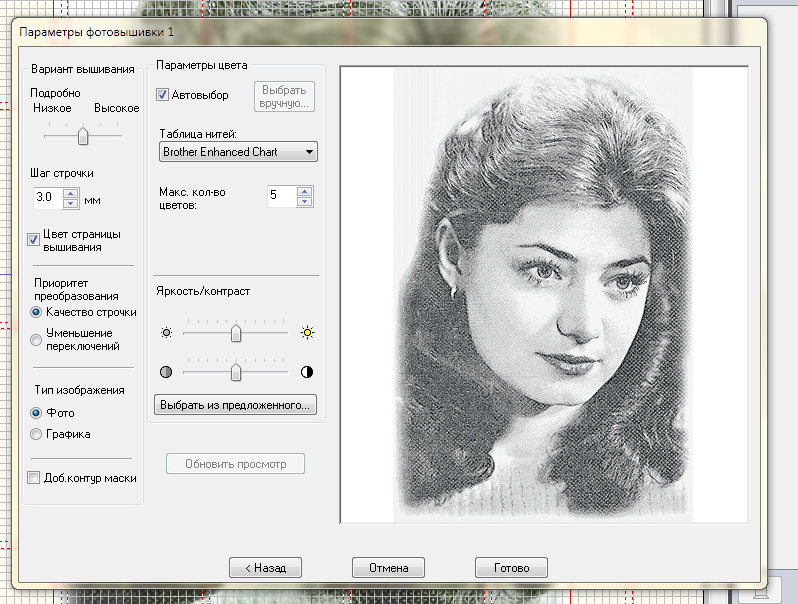798x604 pixels.
Task: Select Фото image type
Action: coord(37,412)
